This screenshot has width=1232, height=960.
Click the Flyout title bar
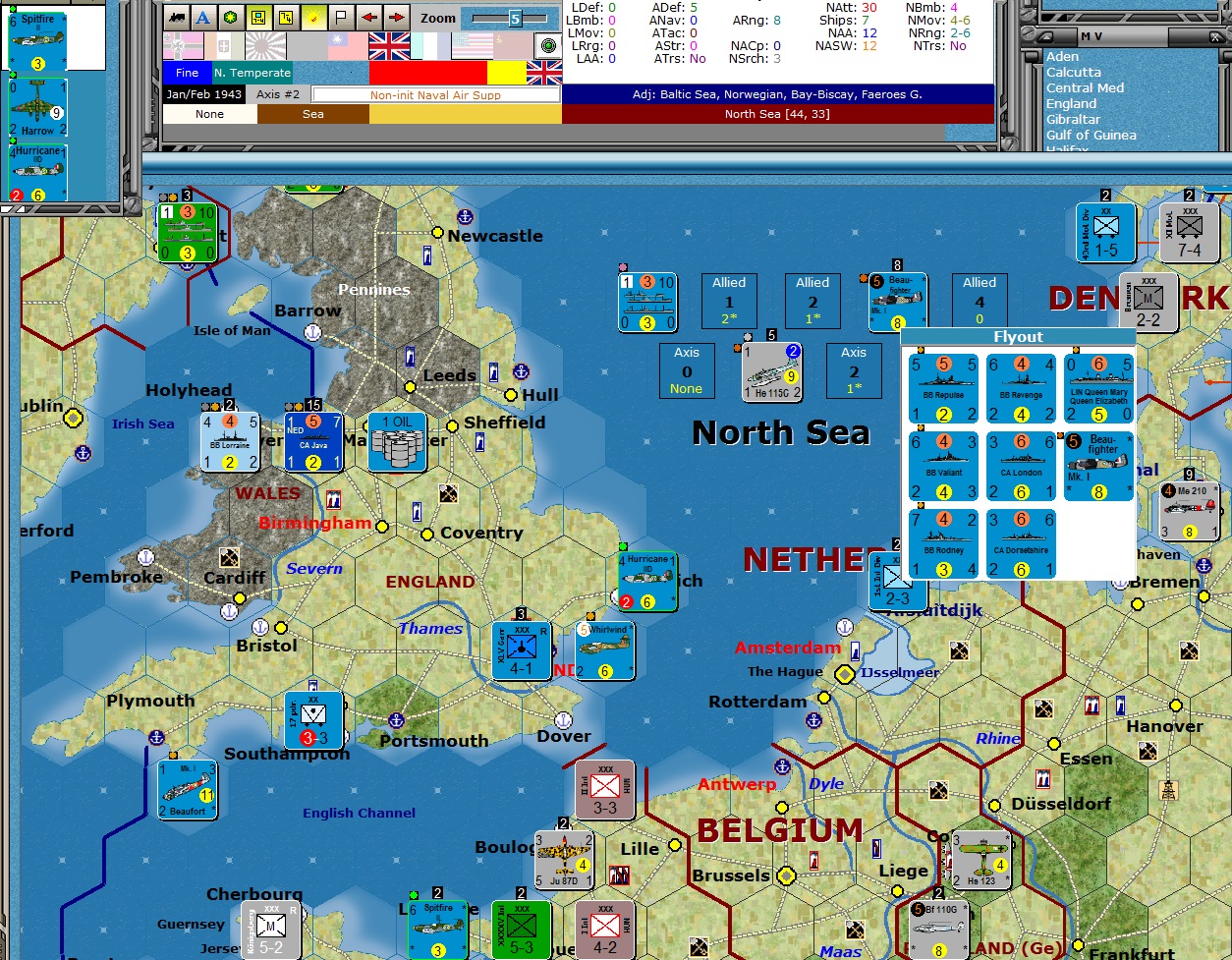coord(1018,337)
